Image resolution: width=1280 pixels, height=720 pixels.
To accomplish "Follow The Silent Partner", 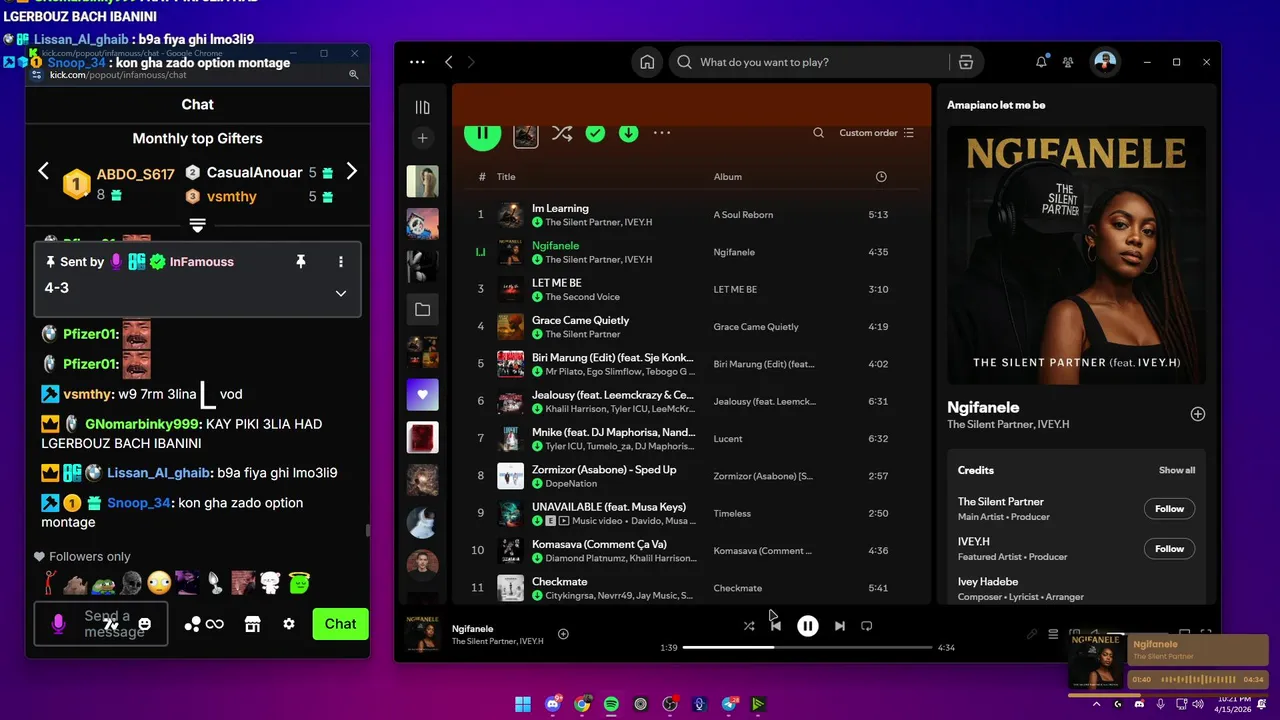I will click(1169, 509).
